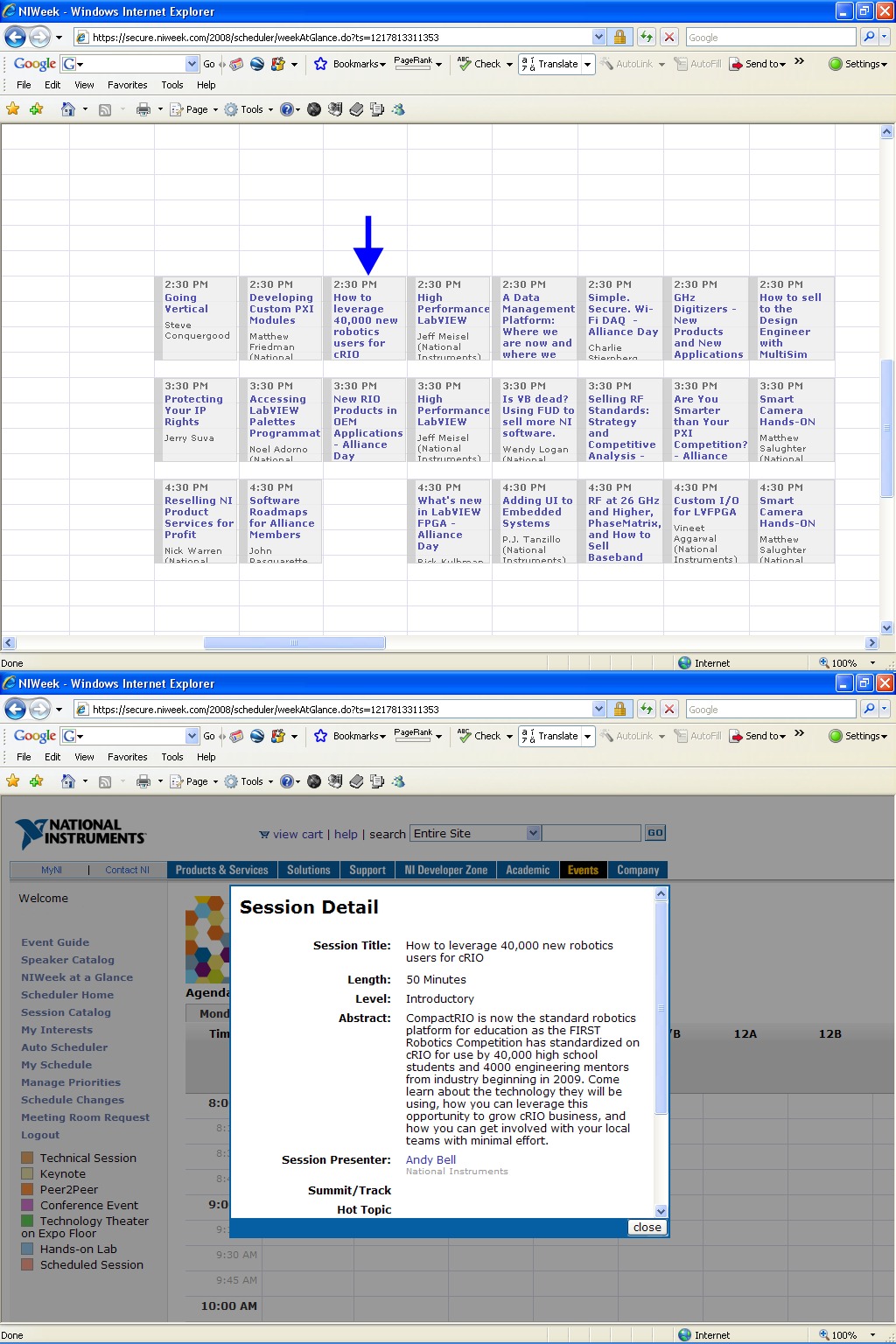
Task: Click Print icon in the lower window
Action: 143,781
